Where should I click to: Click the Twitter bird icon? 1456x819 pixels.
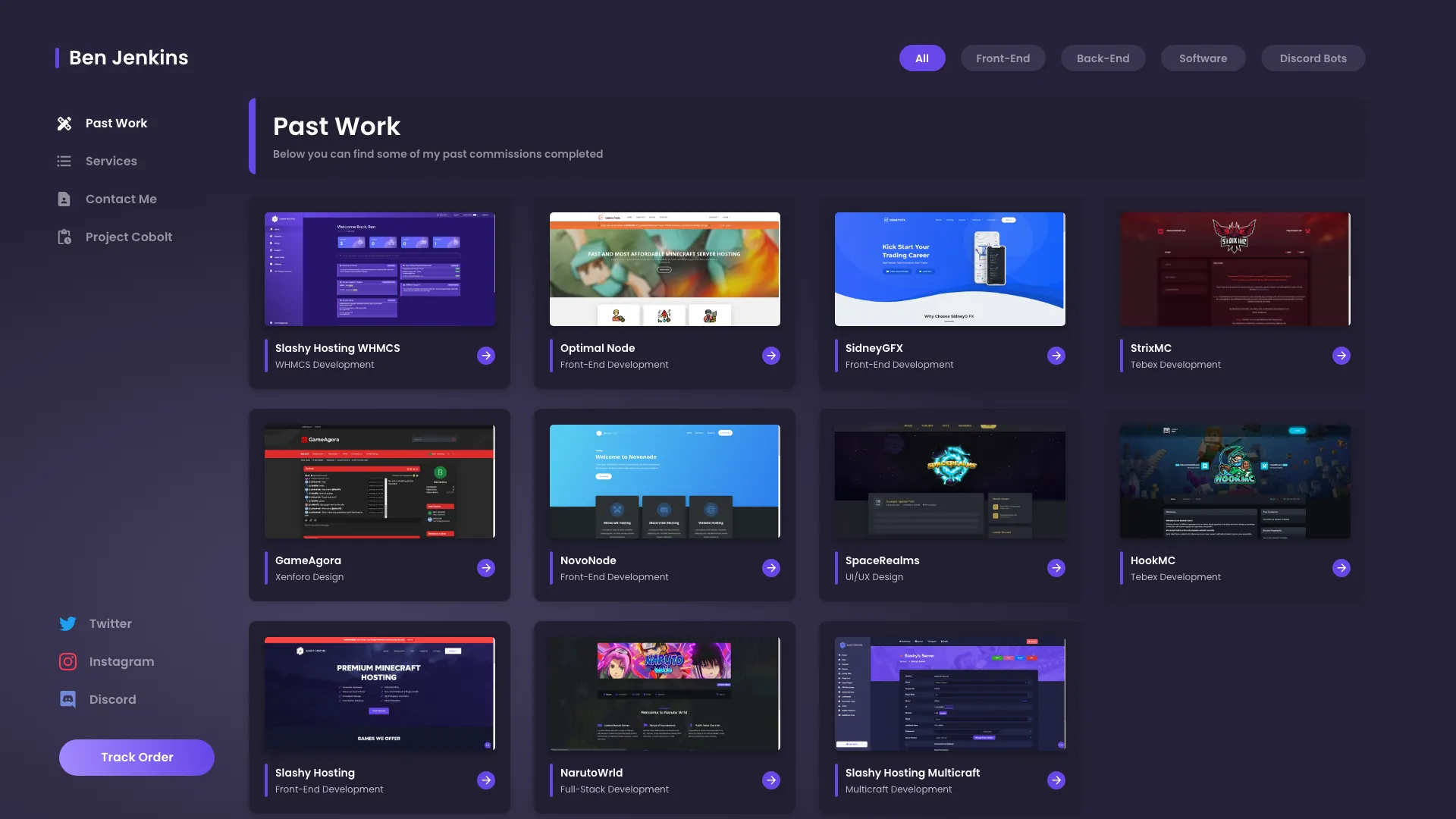[68, 624]
